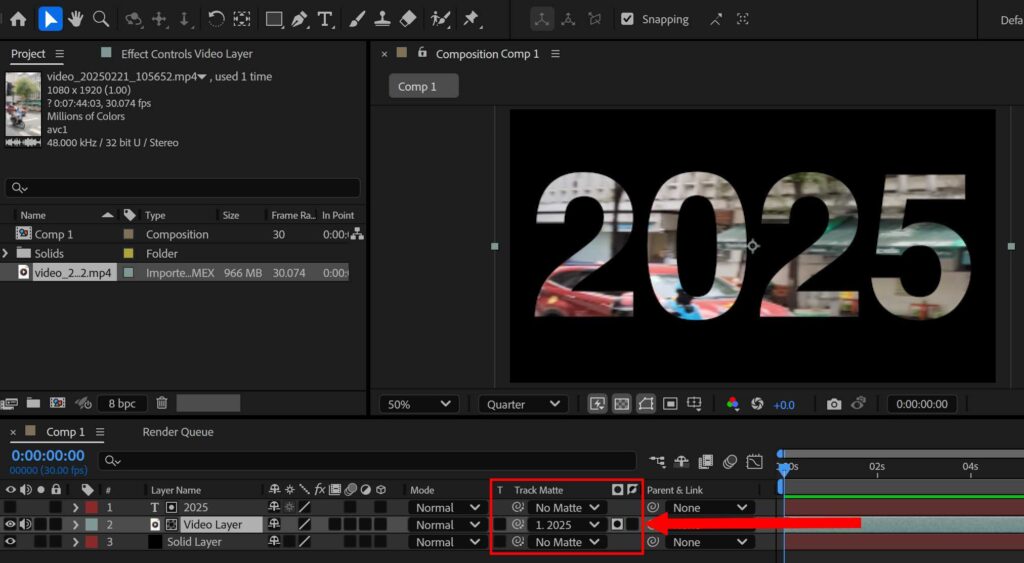Screen dimensions: 1024x563
Task: Open Parent dropdown for the 2025 layer
Action: point(709,507)
